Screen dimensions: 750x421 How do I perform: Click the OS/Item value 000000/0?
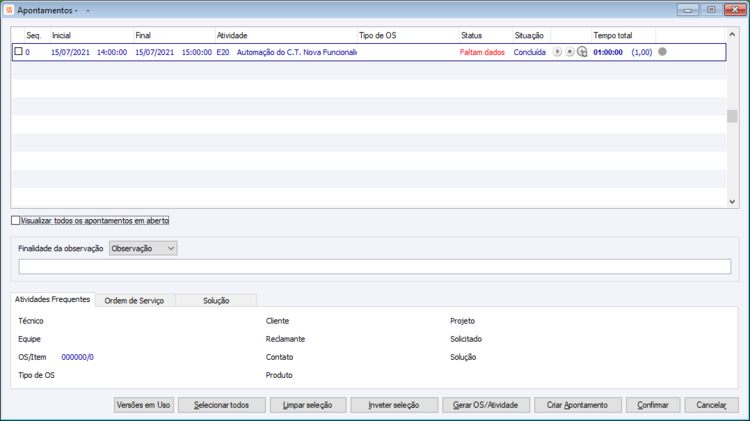coord(77,357)
